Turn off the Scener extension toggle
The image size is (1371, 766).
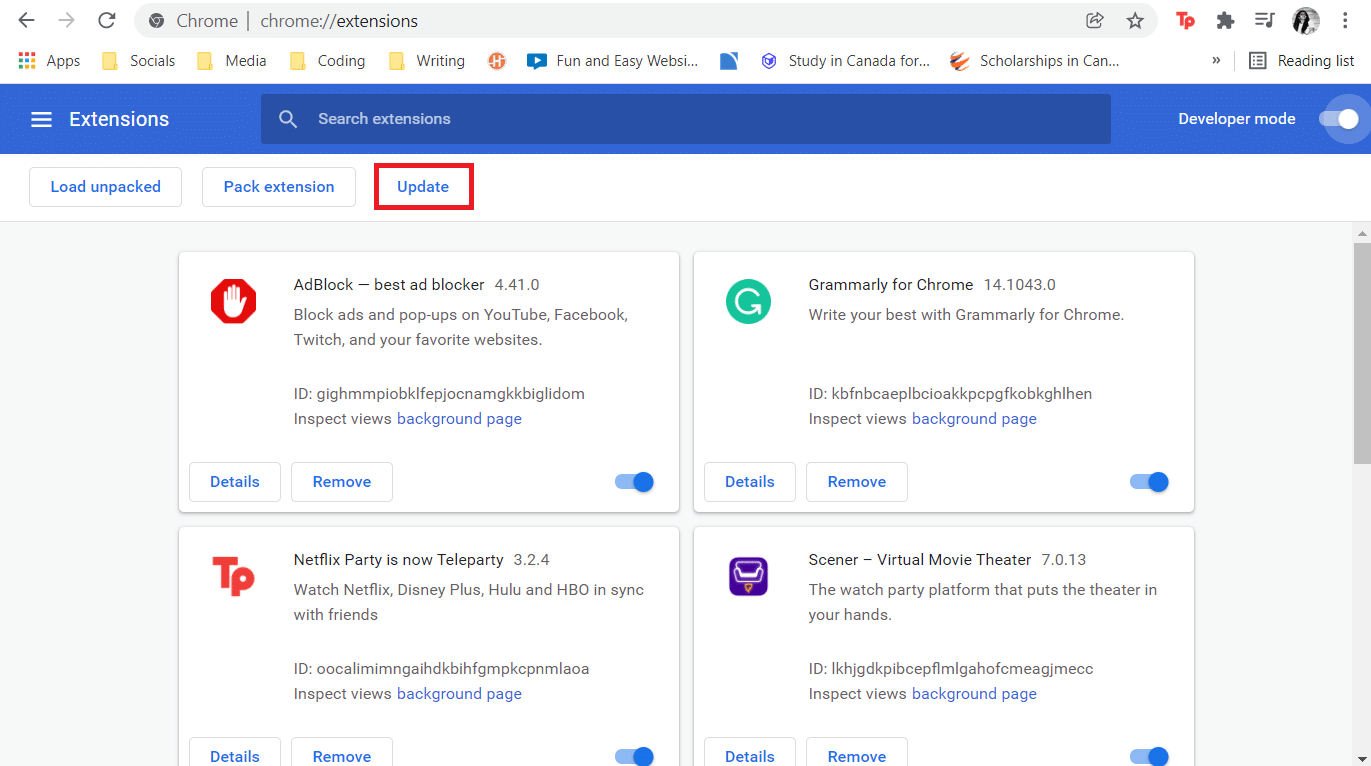[1149, 757]
